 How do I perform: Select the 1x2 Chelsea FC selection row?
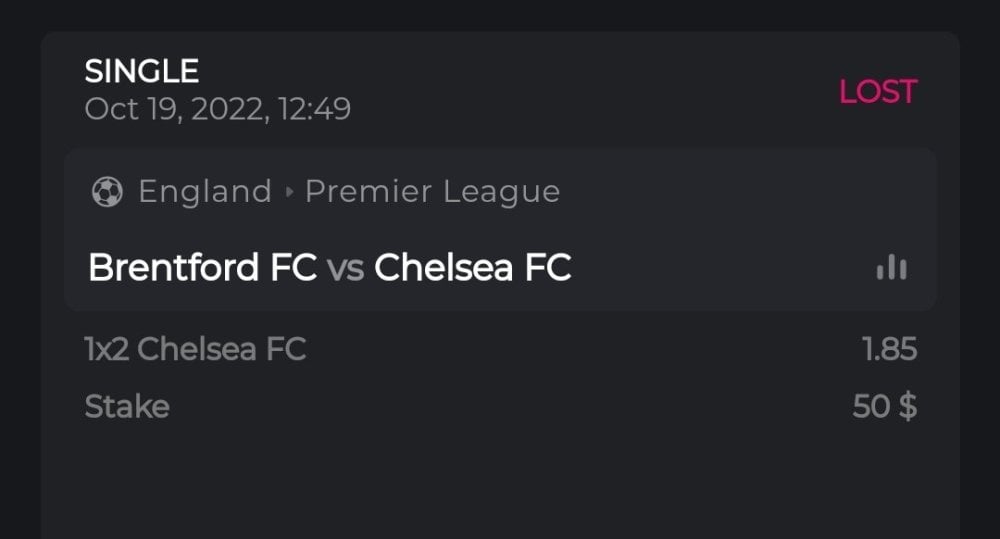[195, 349]
